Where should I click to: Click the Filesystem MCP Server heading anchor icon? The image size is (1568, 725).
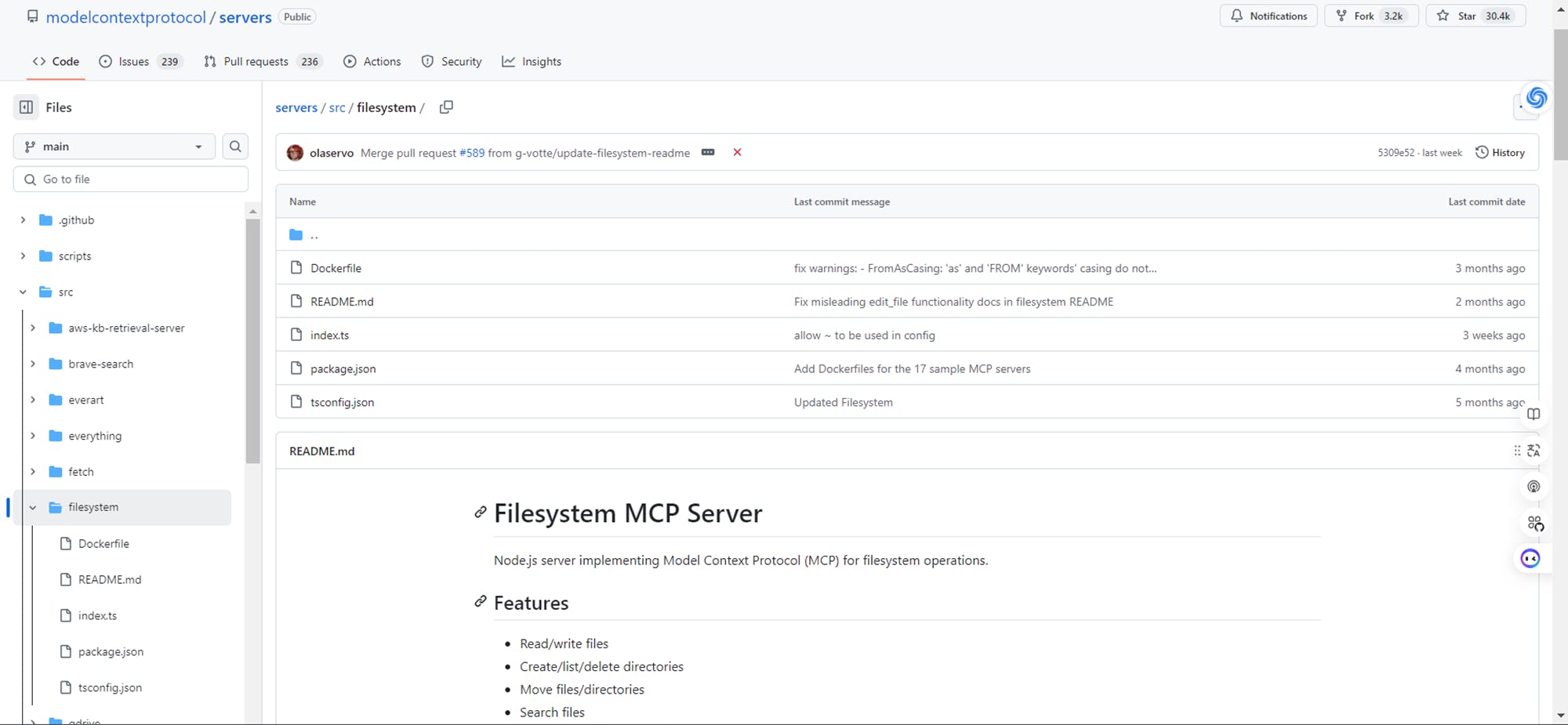(x=480, y=513)
